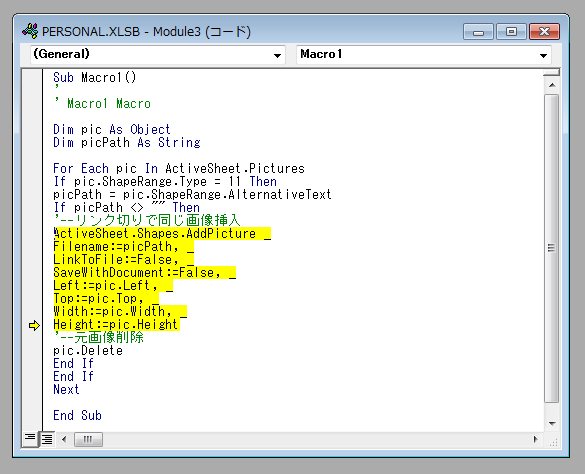Click the vertical scrollbar thumb
This screenshot has width=585, height=474.
click(551, 248)
